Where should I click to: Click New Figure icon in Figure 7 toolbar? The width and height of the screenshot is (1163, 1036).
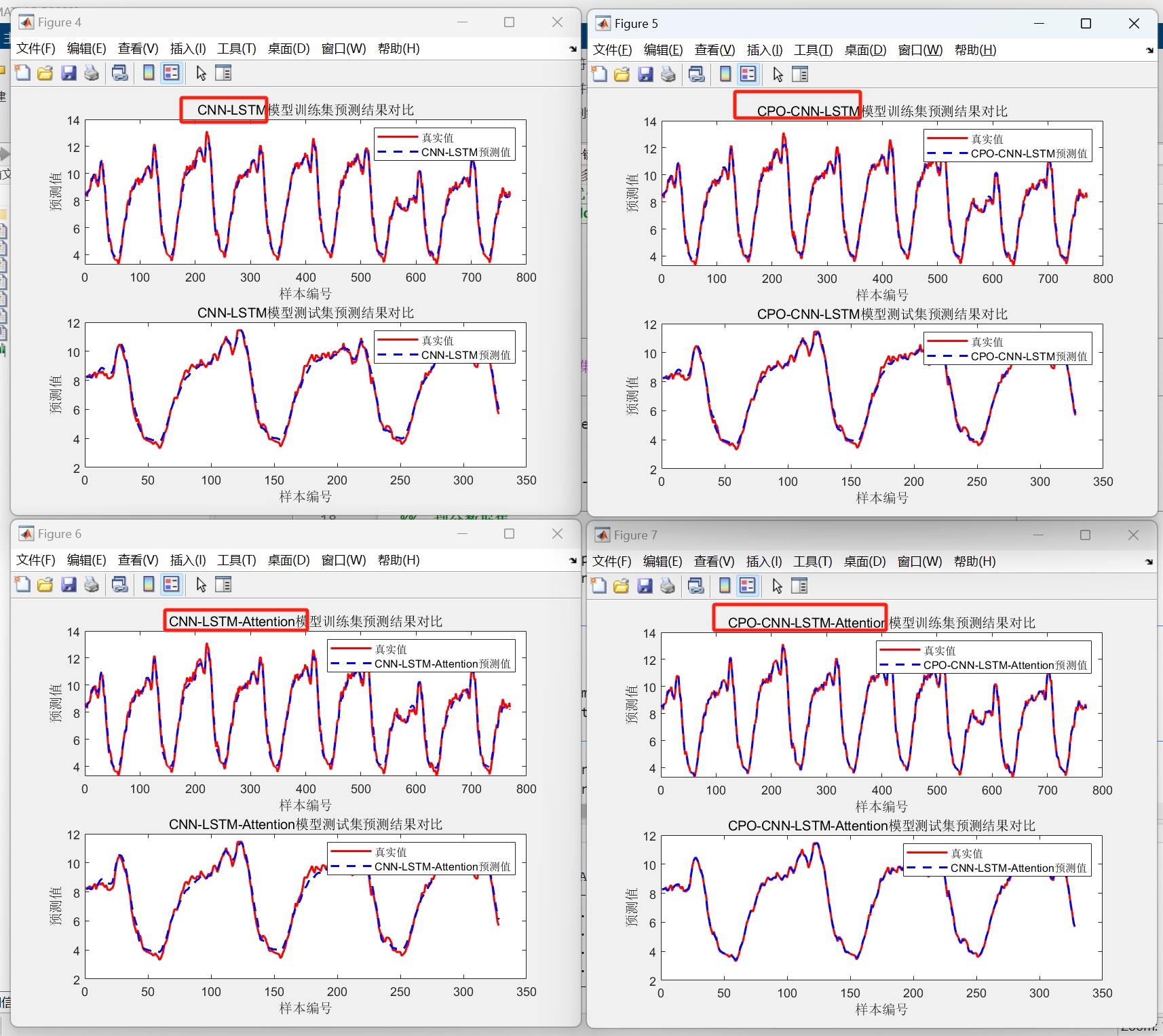[x=598, y=586]
